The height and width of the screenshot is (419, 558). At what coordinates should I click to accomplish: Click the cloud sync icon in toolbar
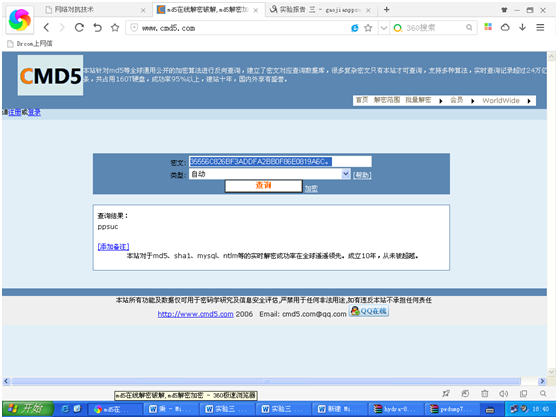pyautogui.click(x=505, y=27)
